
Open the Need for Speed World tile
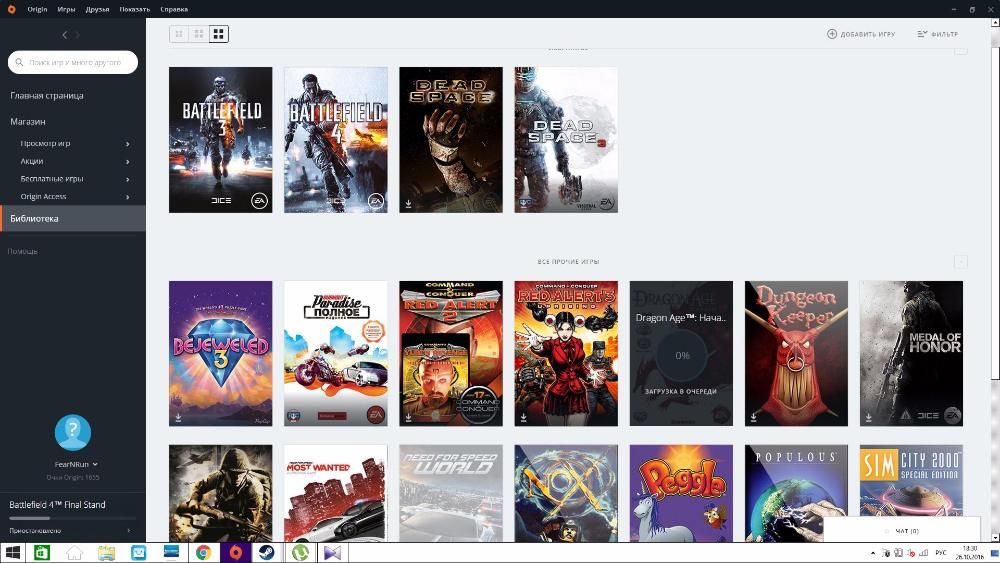click(451, 493)
